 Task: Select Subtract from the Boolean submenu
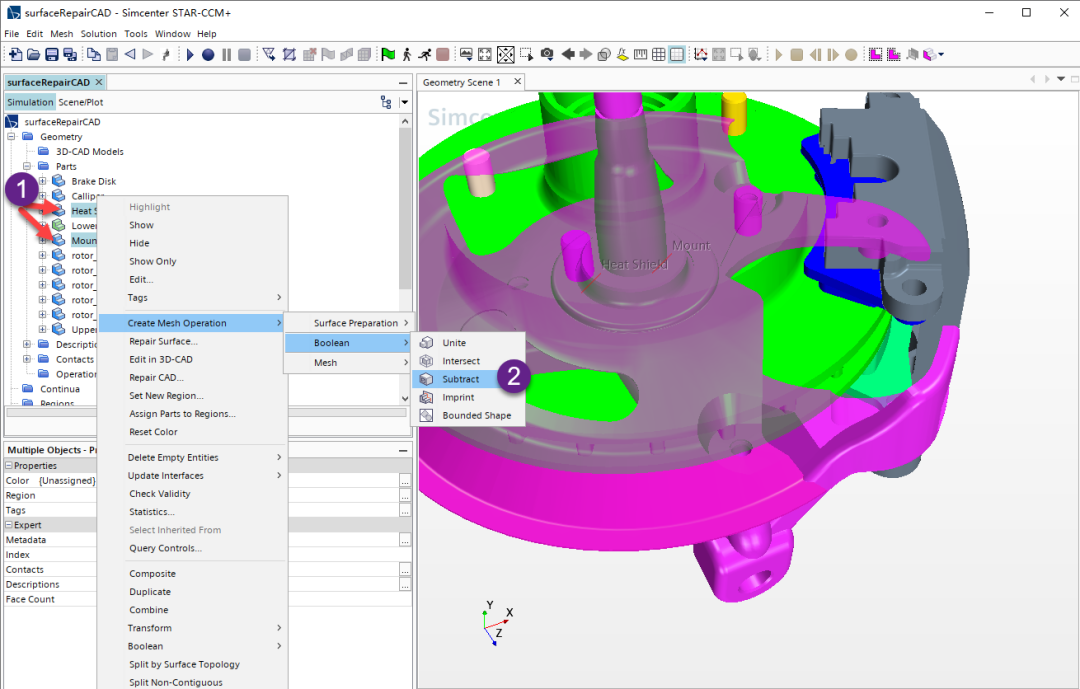coord(468,379)
